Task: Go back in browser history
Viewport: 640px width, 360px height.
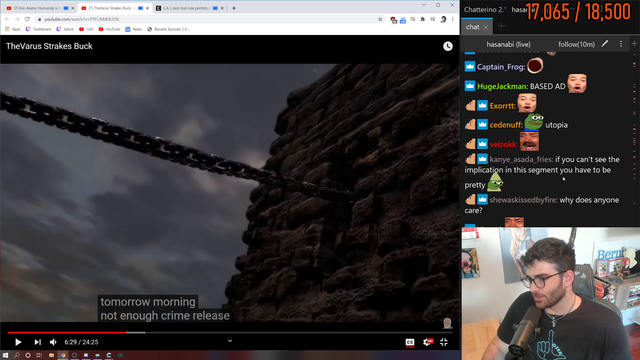Action: 7,19
